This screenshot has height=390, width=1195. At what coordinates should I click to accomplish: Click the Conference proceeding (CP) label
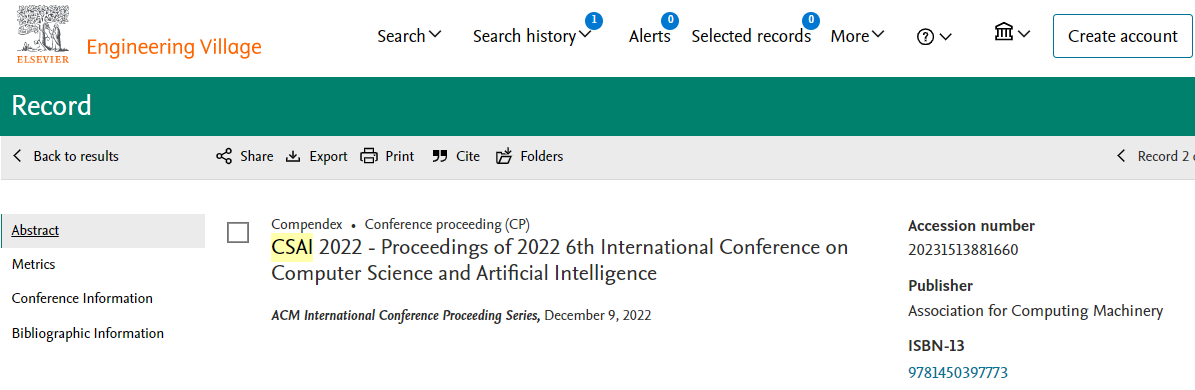click(447, 224)
